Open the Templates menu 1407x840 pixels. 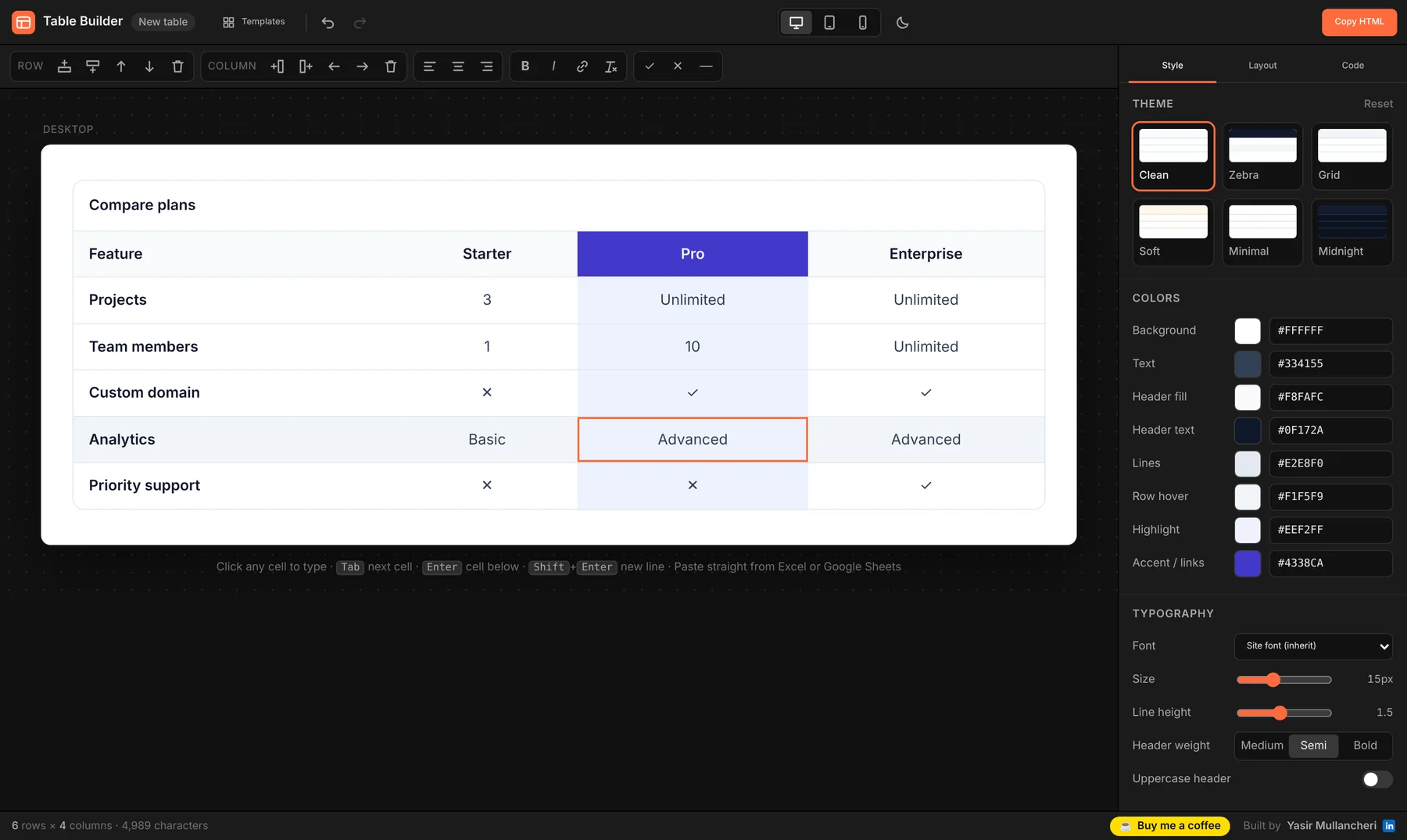tap(254, 22)
